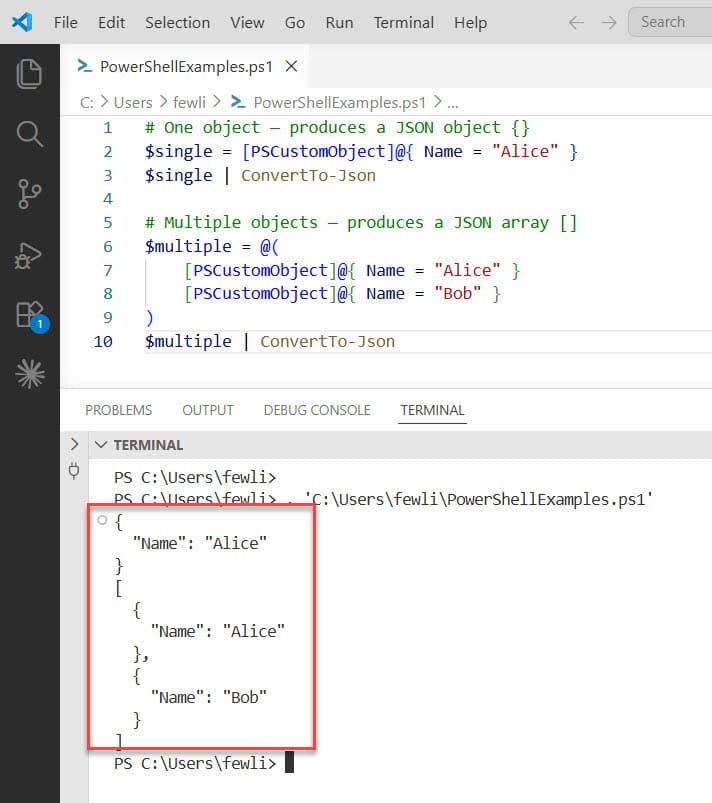Click the Users breadcrumb segment

(x=133, y=102)
